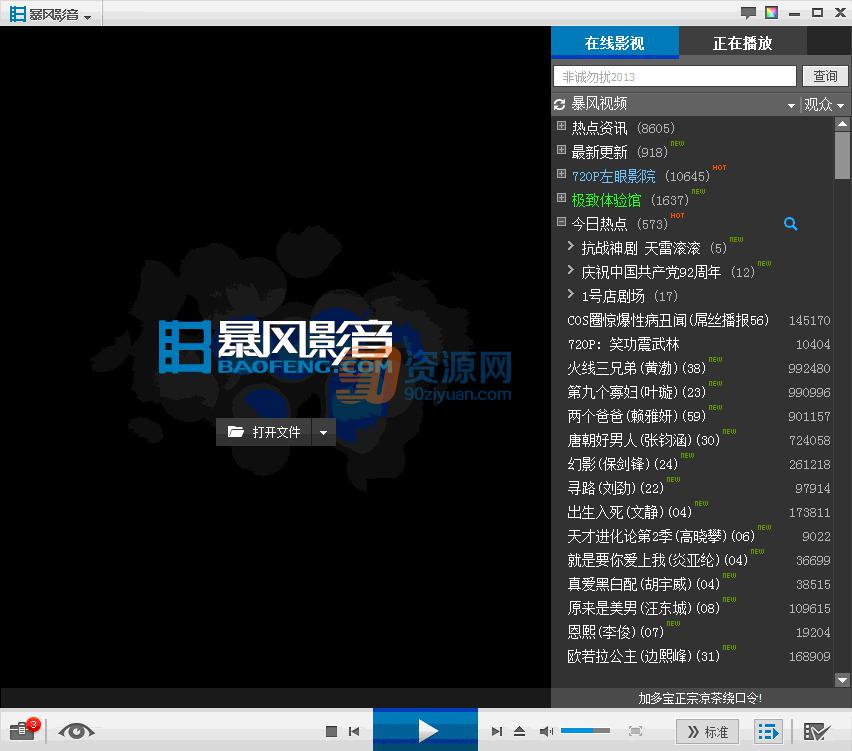Click the list scrollbar up arrow
Screen dimensions: 852x751
click(842, 124)
